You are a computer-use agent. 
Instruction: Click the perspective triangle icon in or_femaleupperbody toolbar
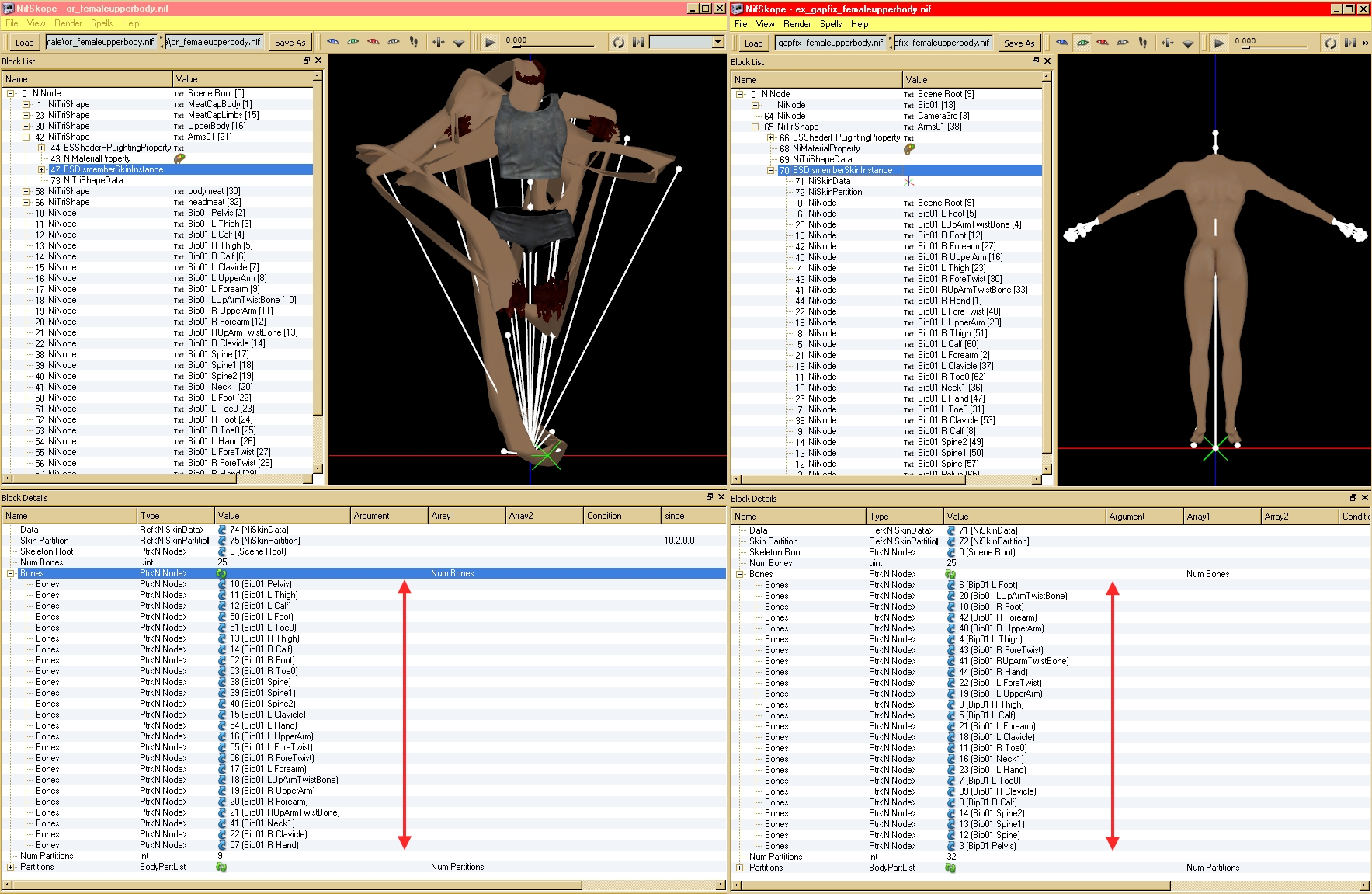click(459, 43)
